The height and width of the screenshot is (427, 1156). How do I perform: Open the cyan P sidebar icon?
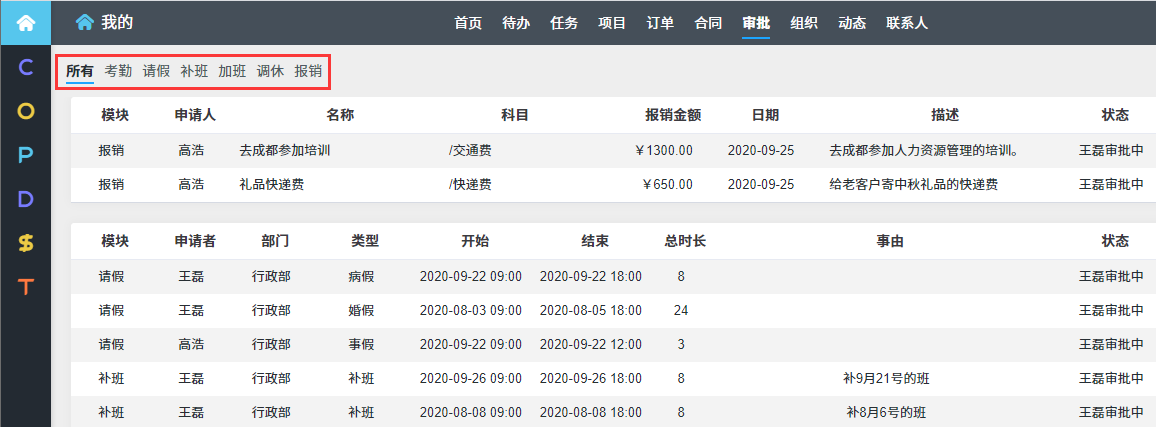[x=26, y=155]
